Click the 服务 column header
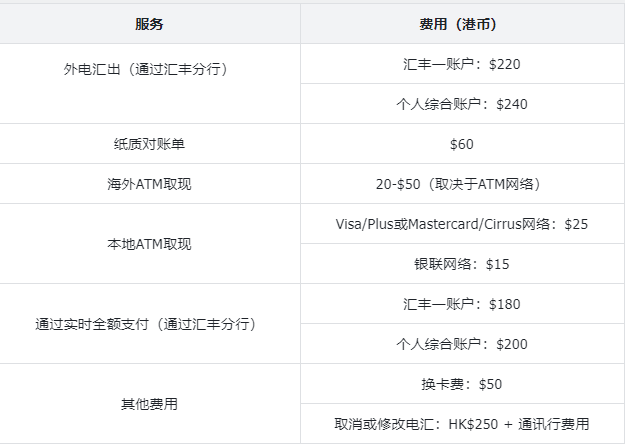This screenshot has width=625, height=447. [149, 24]
